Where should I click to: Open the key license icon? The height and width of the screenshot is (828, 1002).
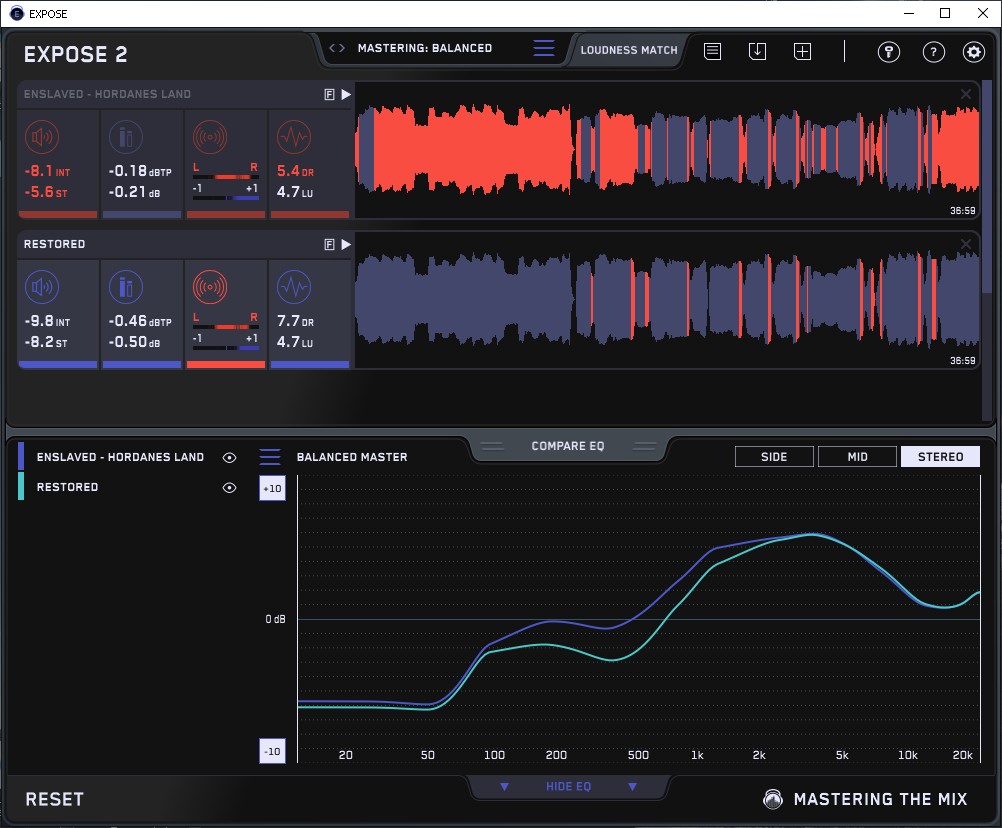coord(889,52)
